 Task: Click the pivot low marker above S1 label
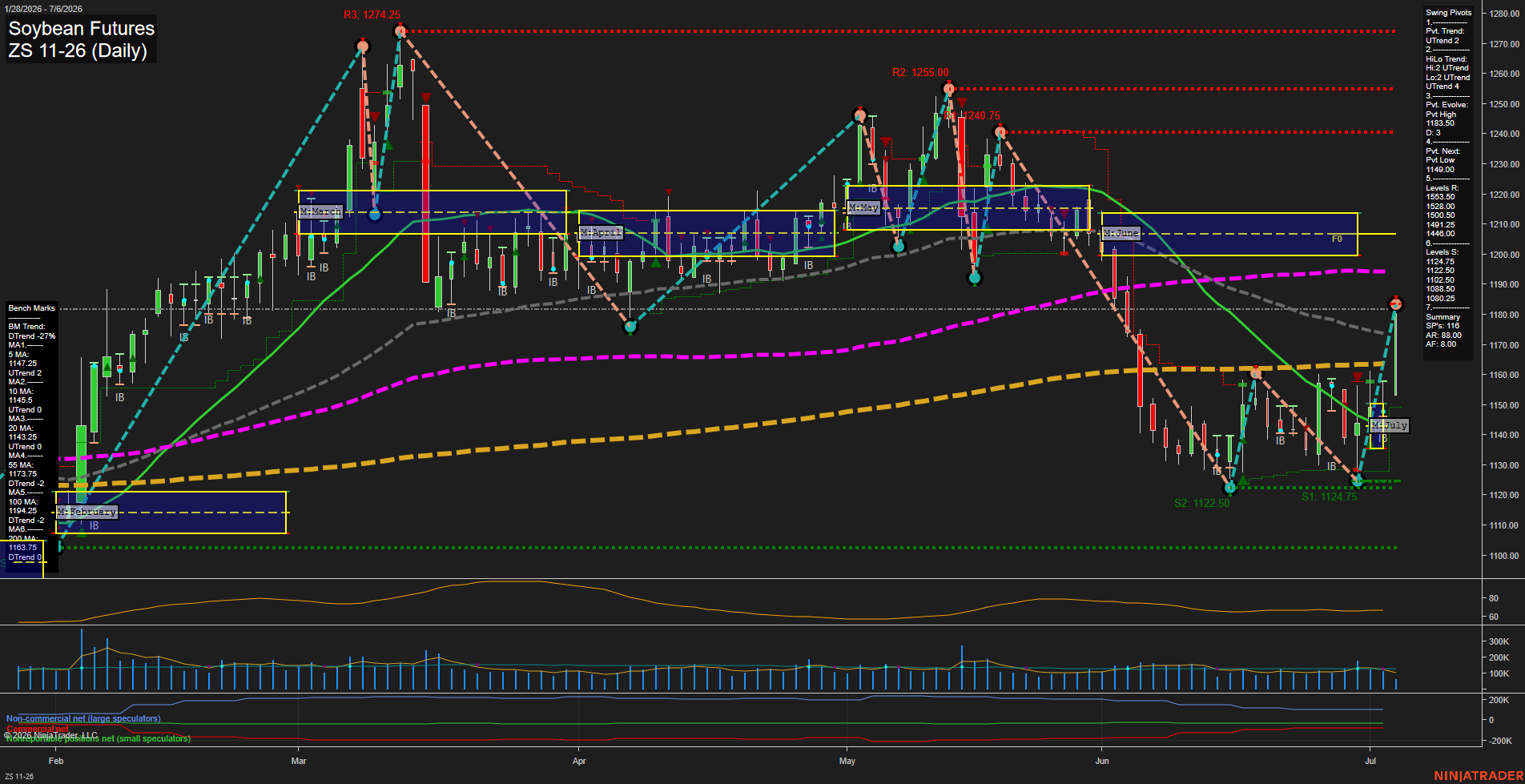[1358, 481]
